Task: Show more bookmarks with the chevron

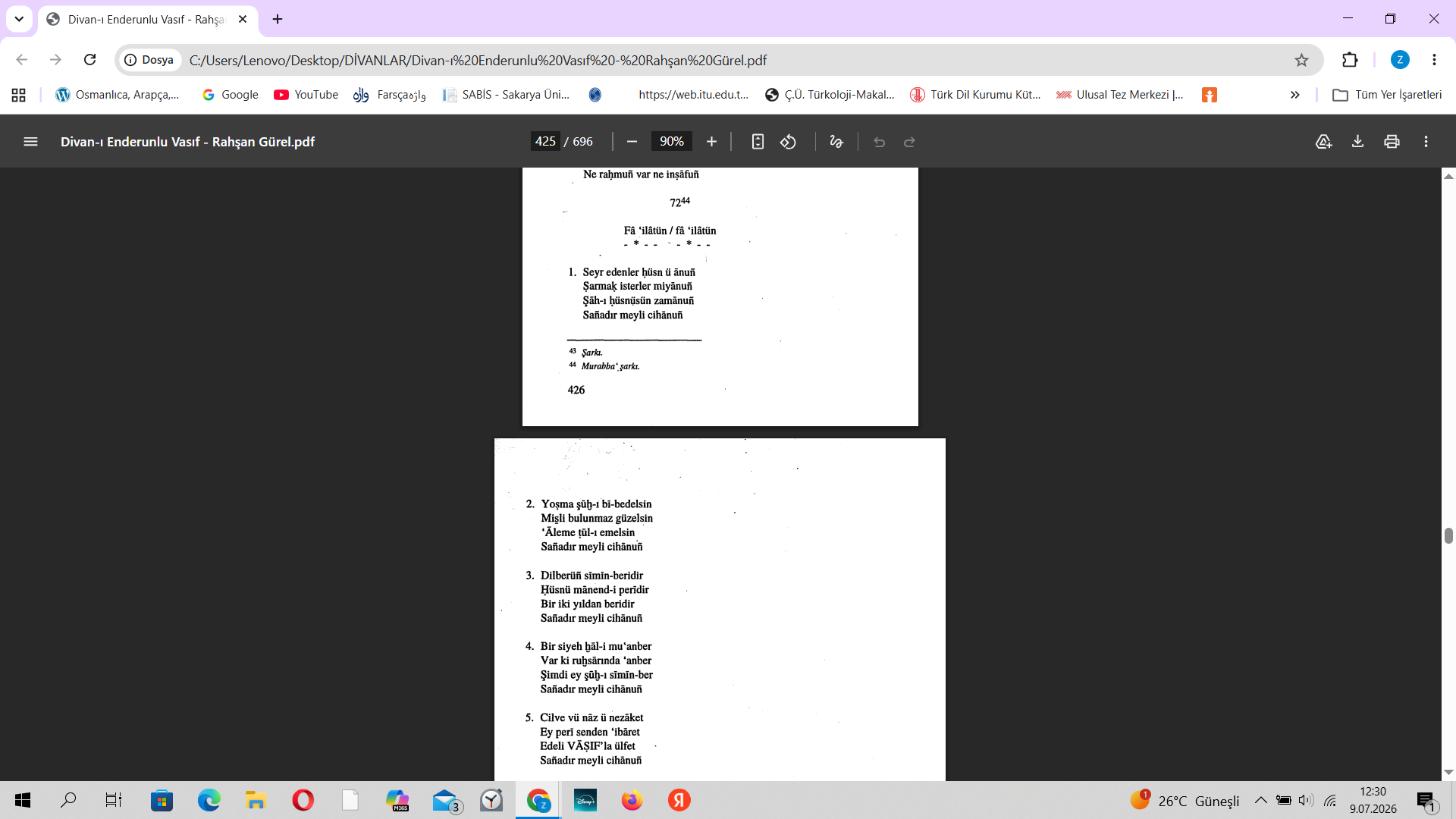Action: click(x=1294, y=95)
